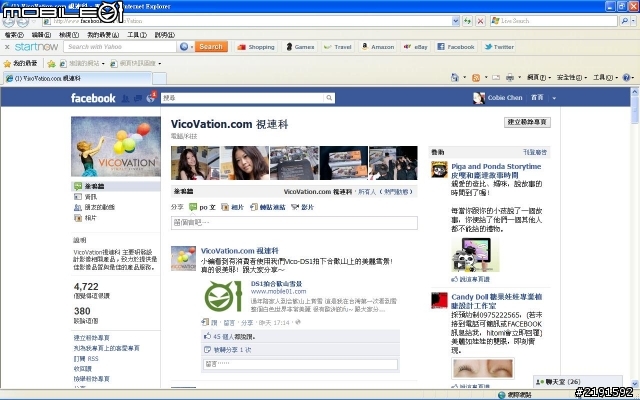Click the IE refresh button
The image size is (640, 400).
pyautogui.click(x=467, y=21)
